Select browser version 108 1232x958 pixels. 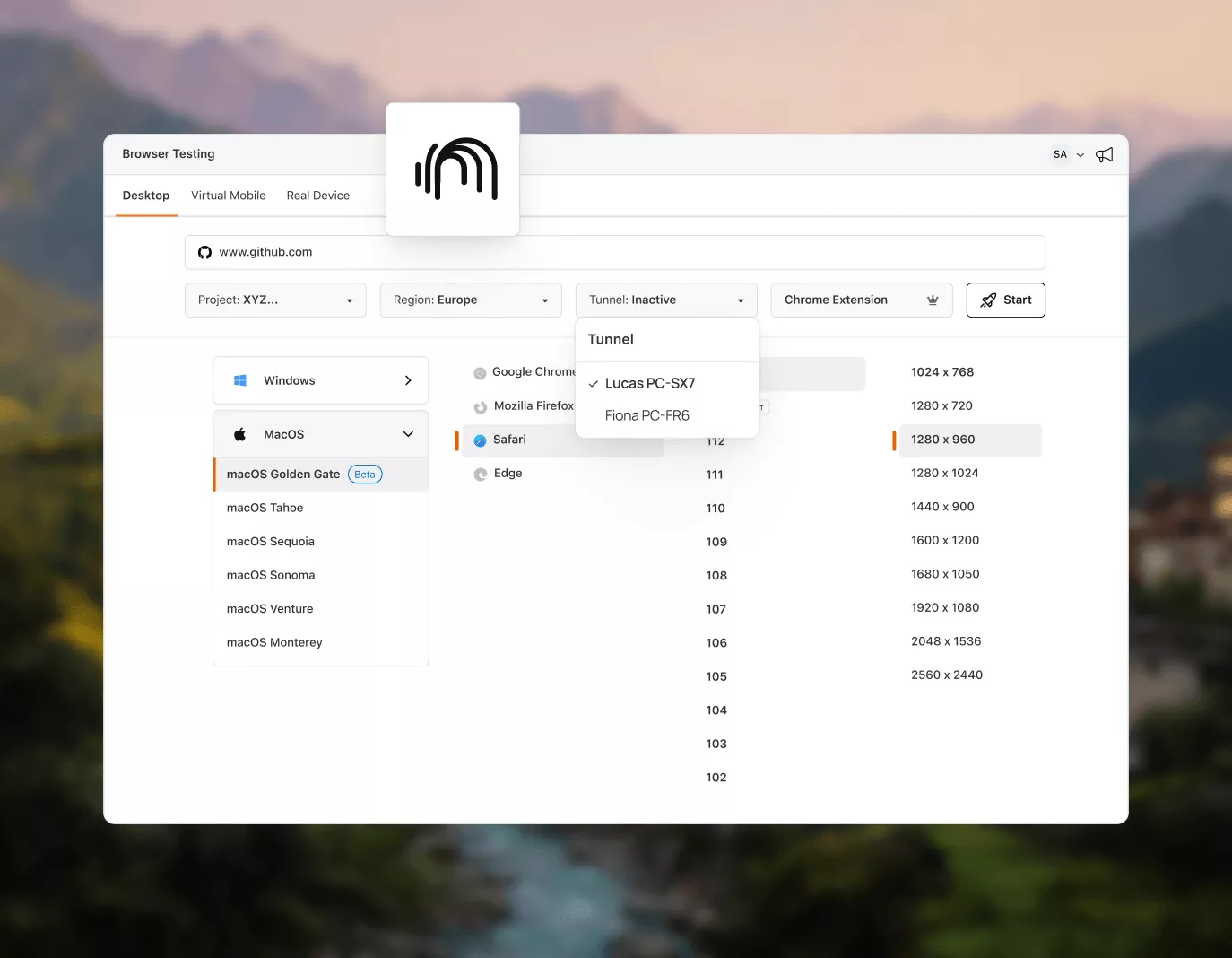pos(716,575)
